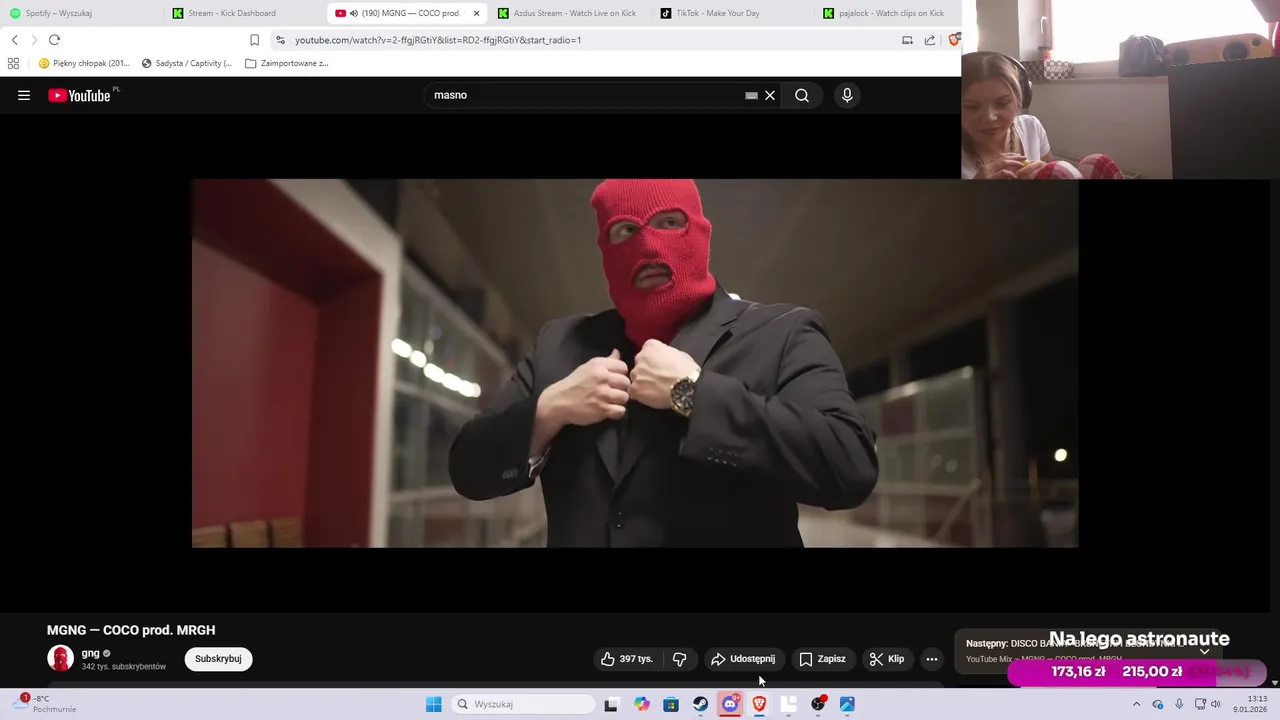Open Discord from the taskbar
1280x720 pixels.
pos(730,704)
